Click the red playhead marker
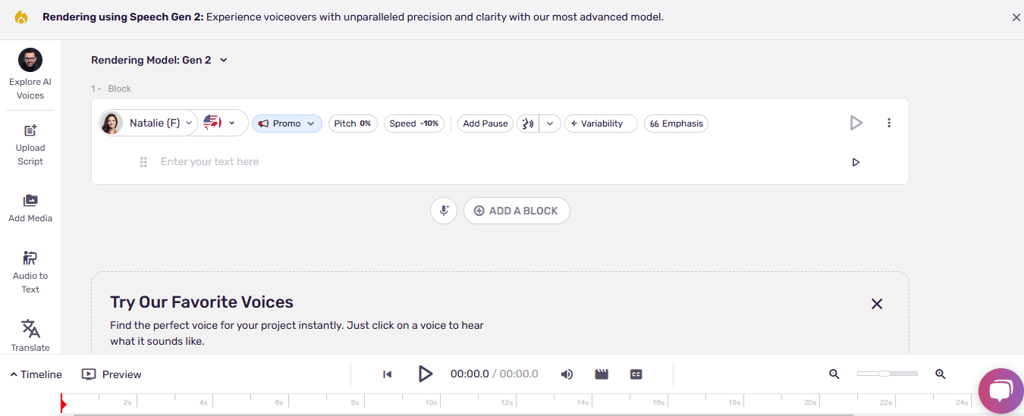 click(x=63, y=404)
